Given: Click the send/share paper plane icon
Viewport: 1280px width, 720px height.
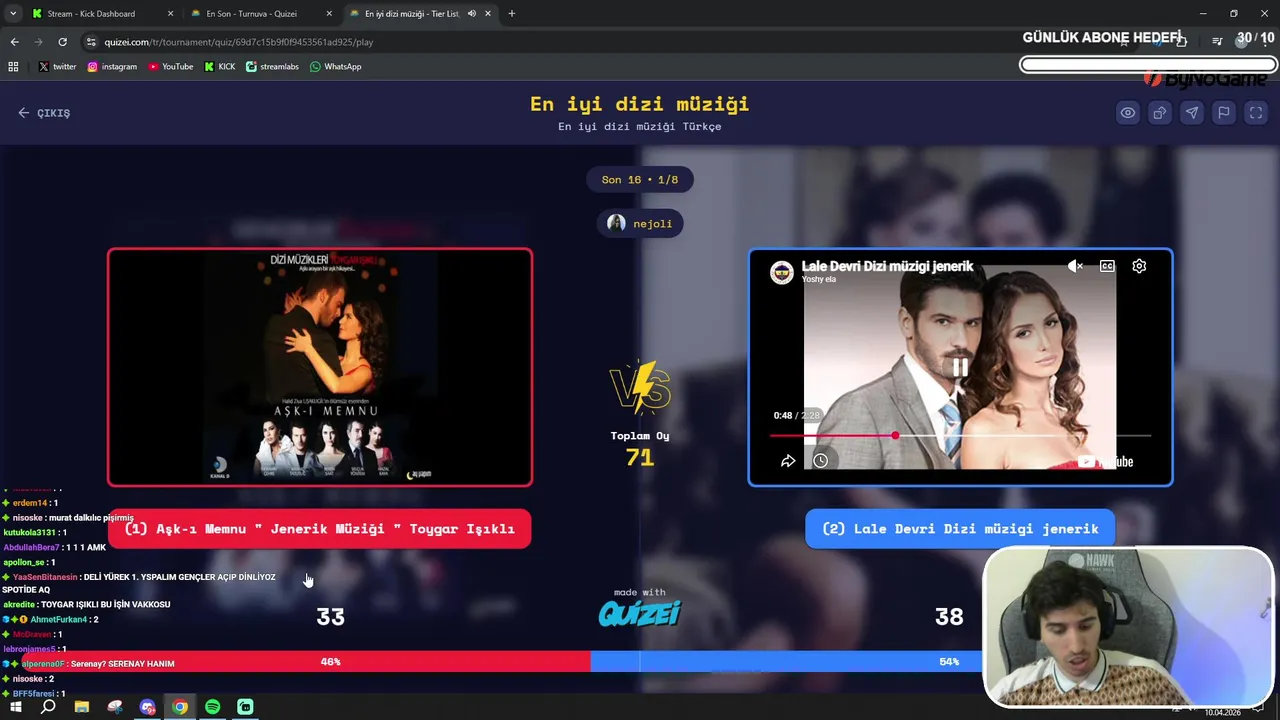Looking at the screenshot, I should tap(1192, 113).
